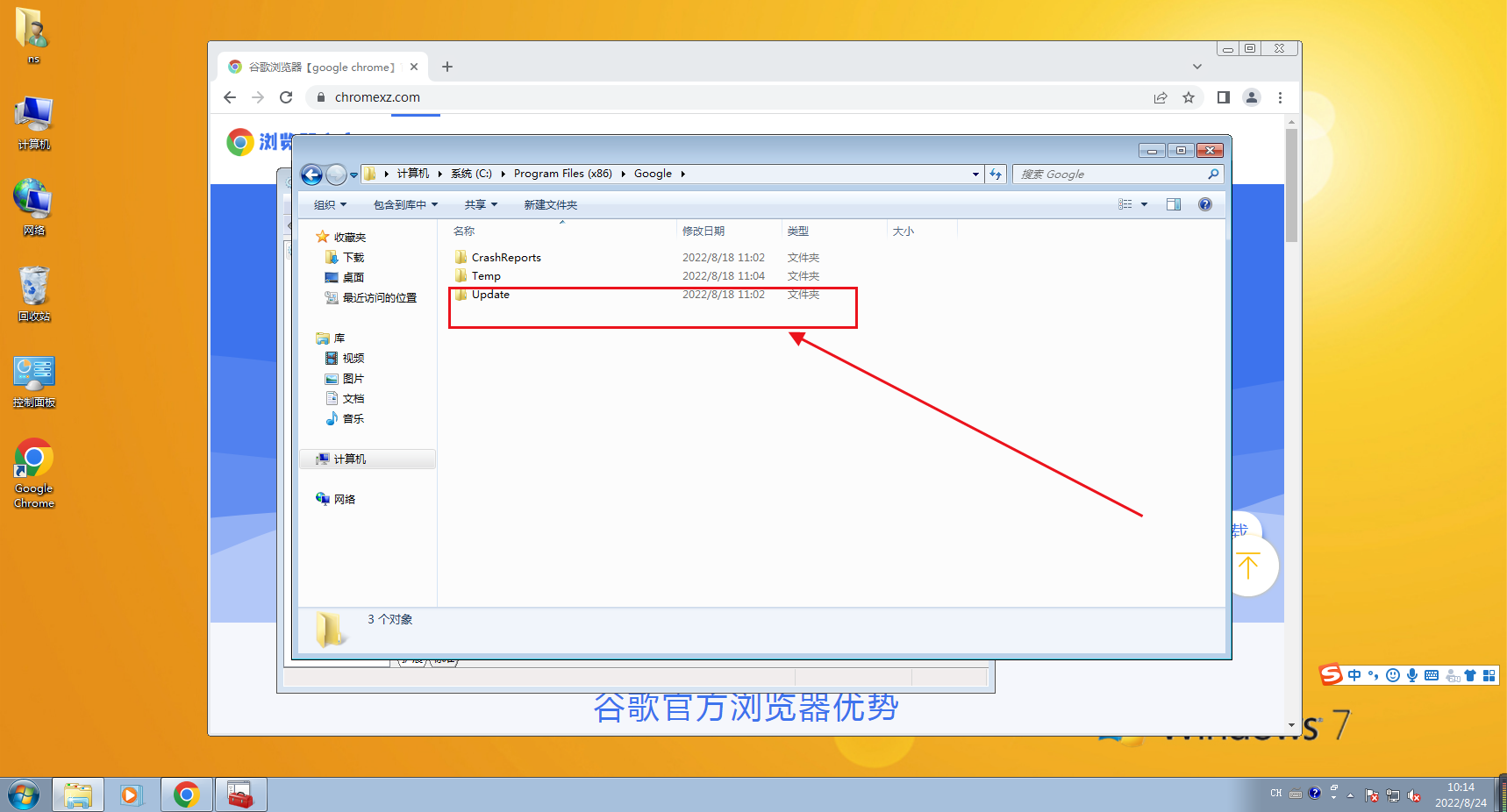Open Chrome's three-dot menu
The height and width of the screenshot is (812, 1507).
point(1280,97)
